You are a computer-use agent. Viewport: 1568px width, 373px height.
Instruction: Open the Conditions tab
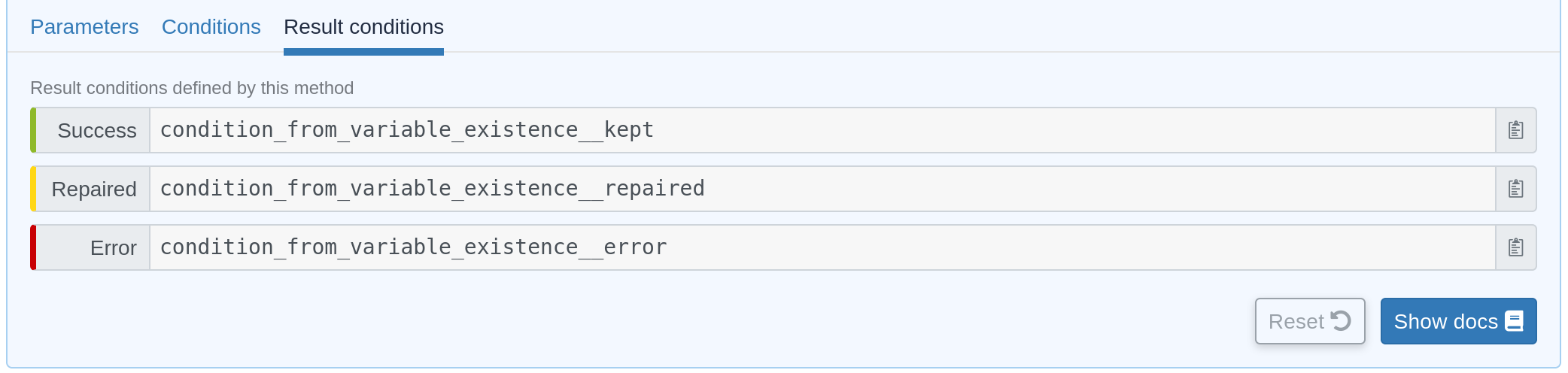click(211, 27)
